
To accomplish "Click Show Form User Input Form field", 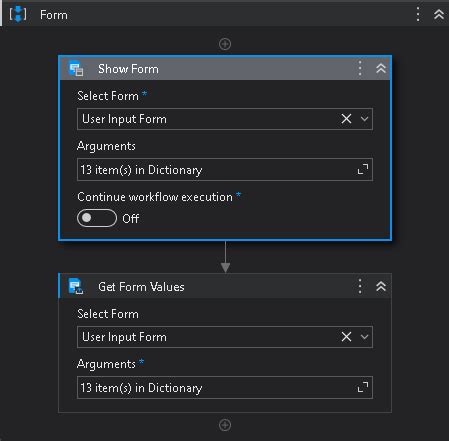I will pyautogui.click(x=225, y=119).
